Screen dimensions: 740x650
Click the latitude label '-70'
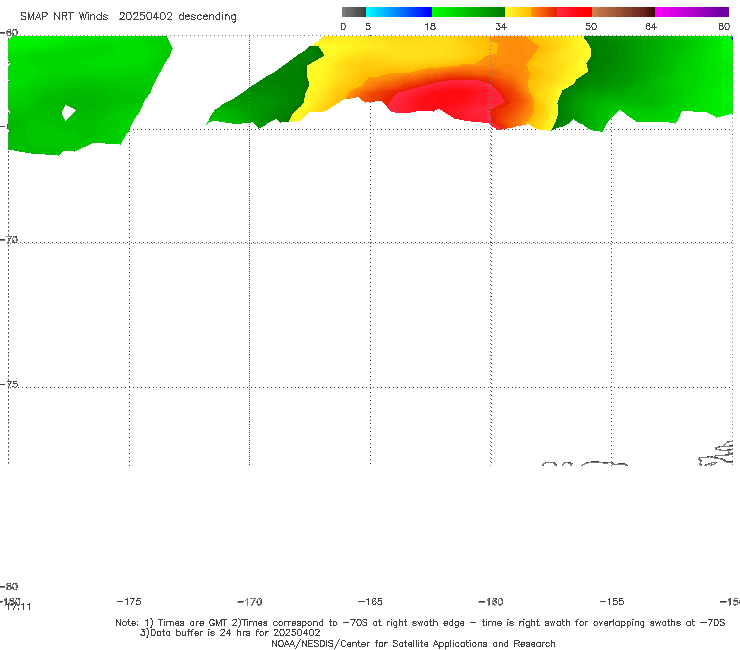pyautogui.click(x=9, y=240)
